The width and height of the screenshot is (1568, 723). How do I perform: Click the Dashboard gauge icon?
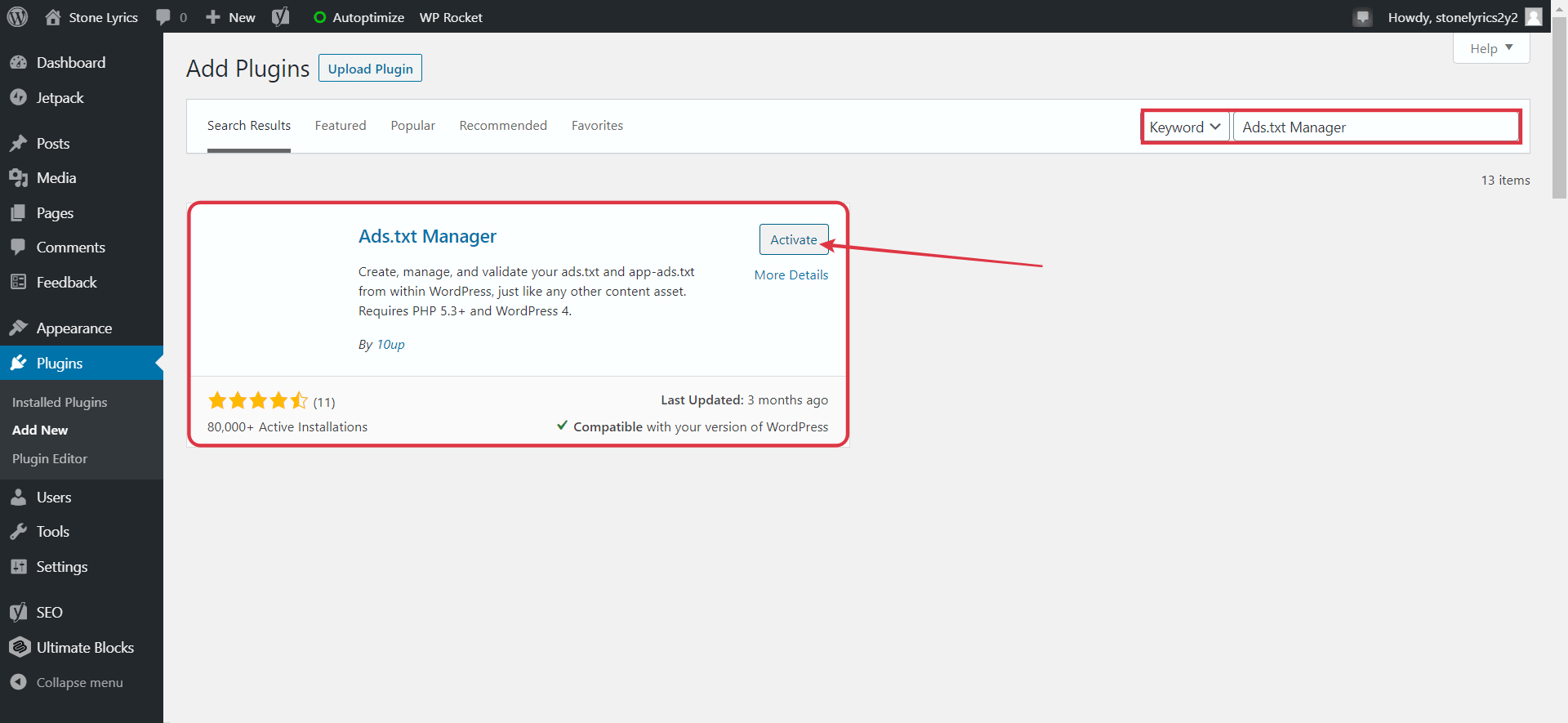pos(19,63)
